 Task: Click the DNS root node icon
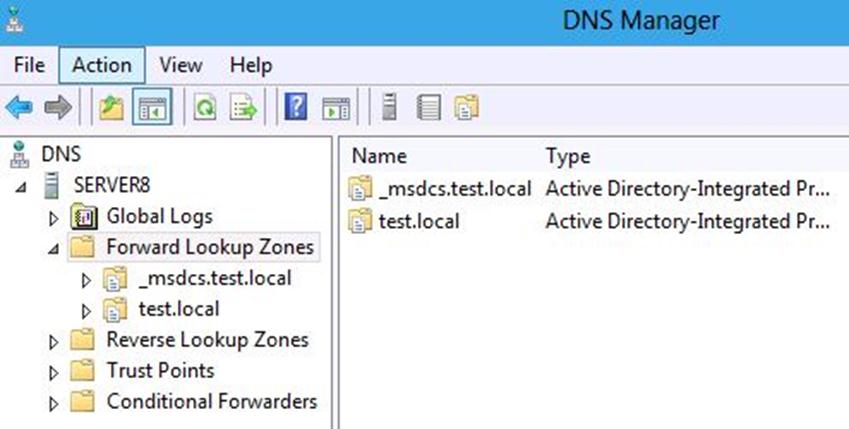pos(19,154)
